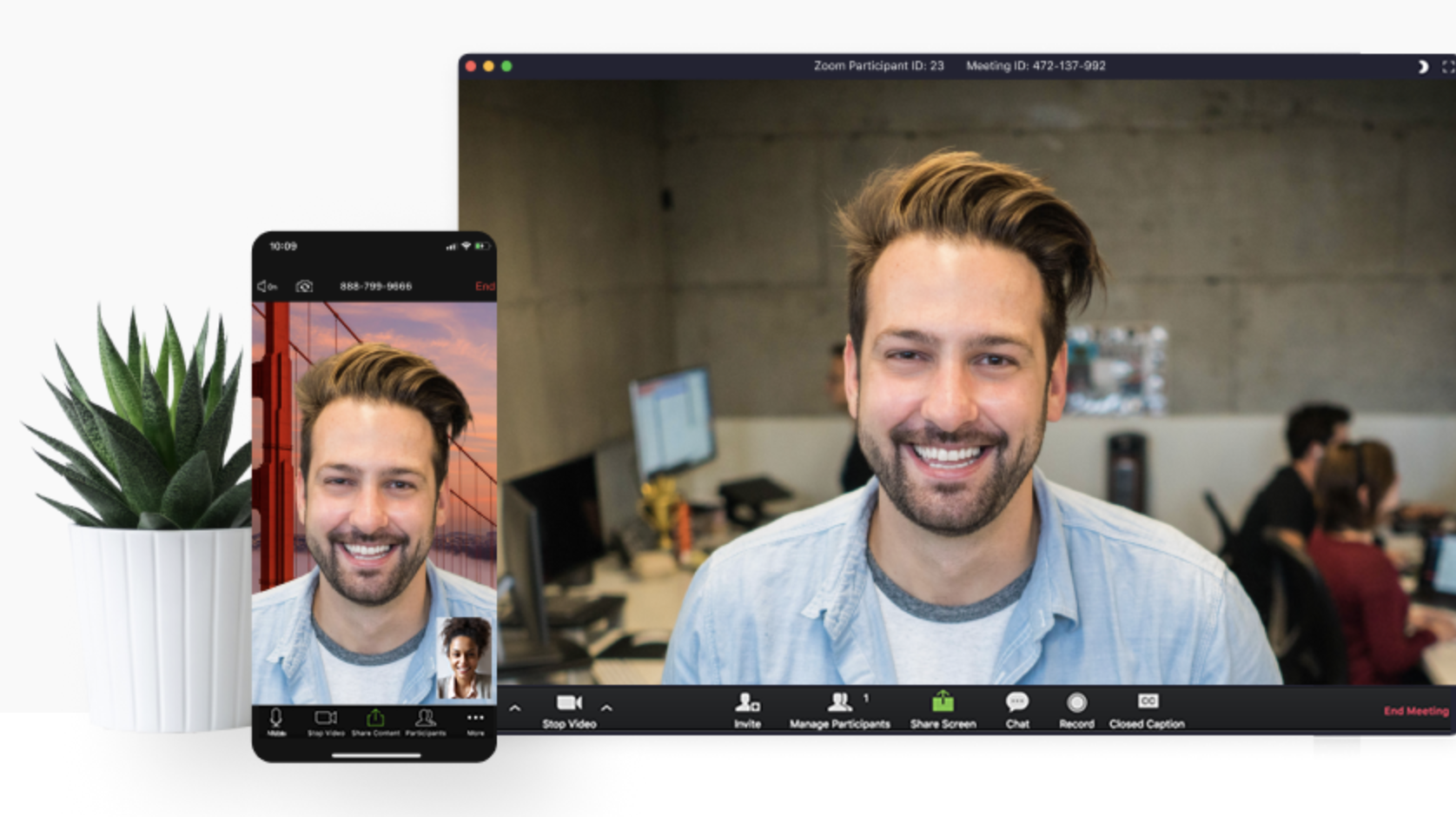The image size is (1456, 817).
Task: Expand video options arrow beside Stop Video
Action: [x=606, y=708]
